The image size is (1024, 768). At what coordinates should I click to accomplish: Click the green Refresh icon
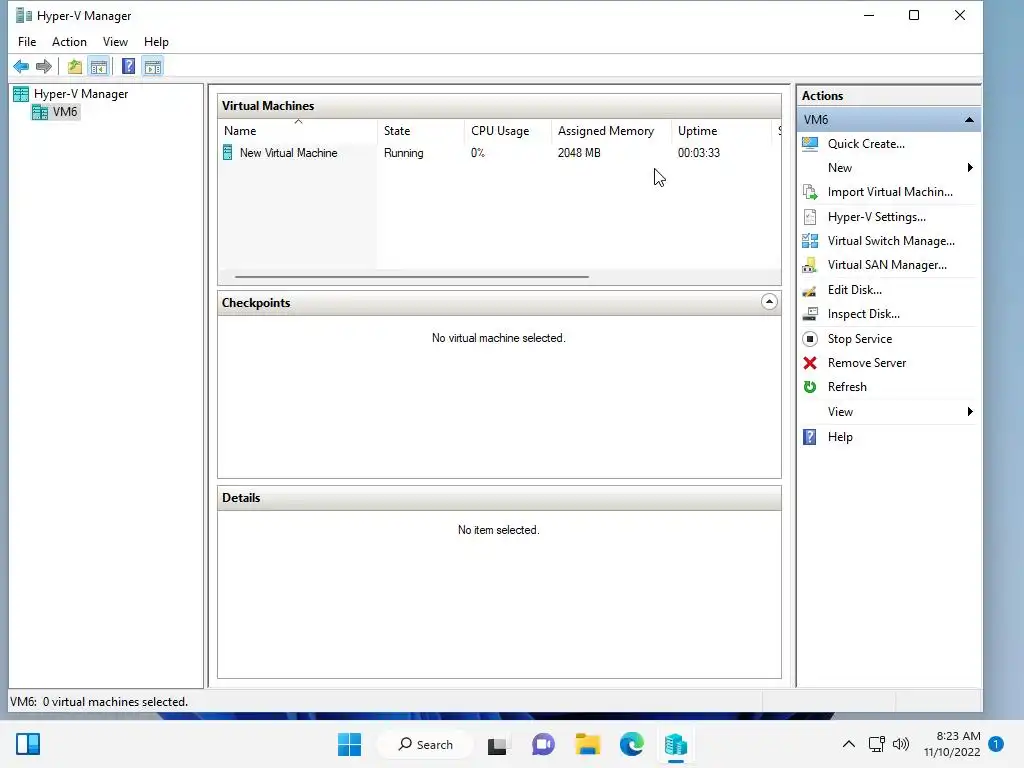[810, 387]
